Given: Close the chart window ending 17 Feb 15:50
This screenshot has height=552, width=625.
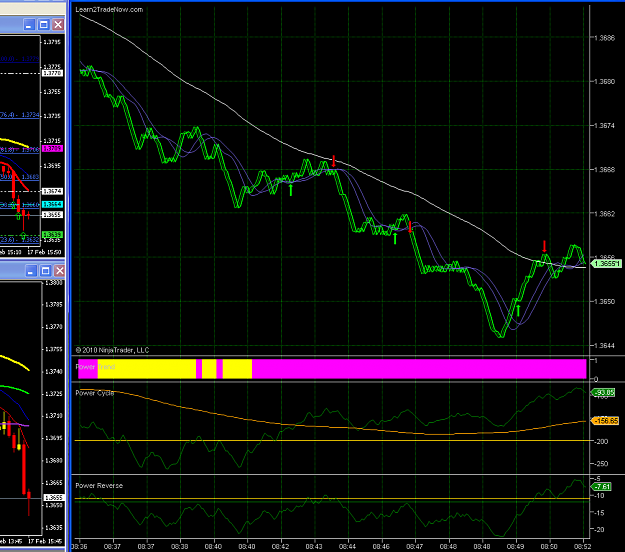Looking at the screenshot, I should click(58, 25).
